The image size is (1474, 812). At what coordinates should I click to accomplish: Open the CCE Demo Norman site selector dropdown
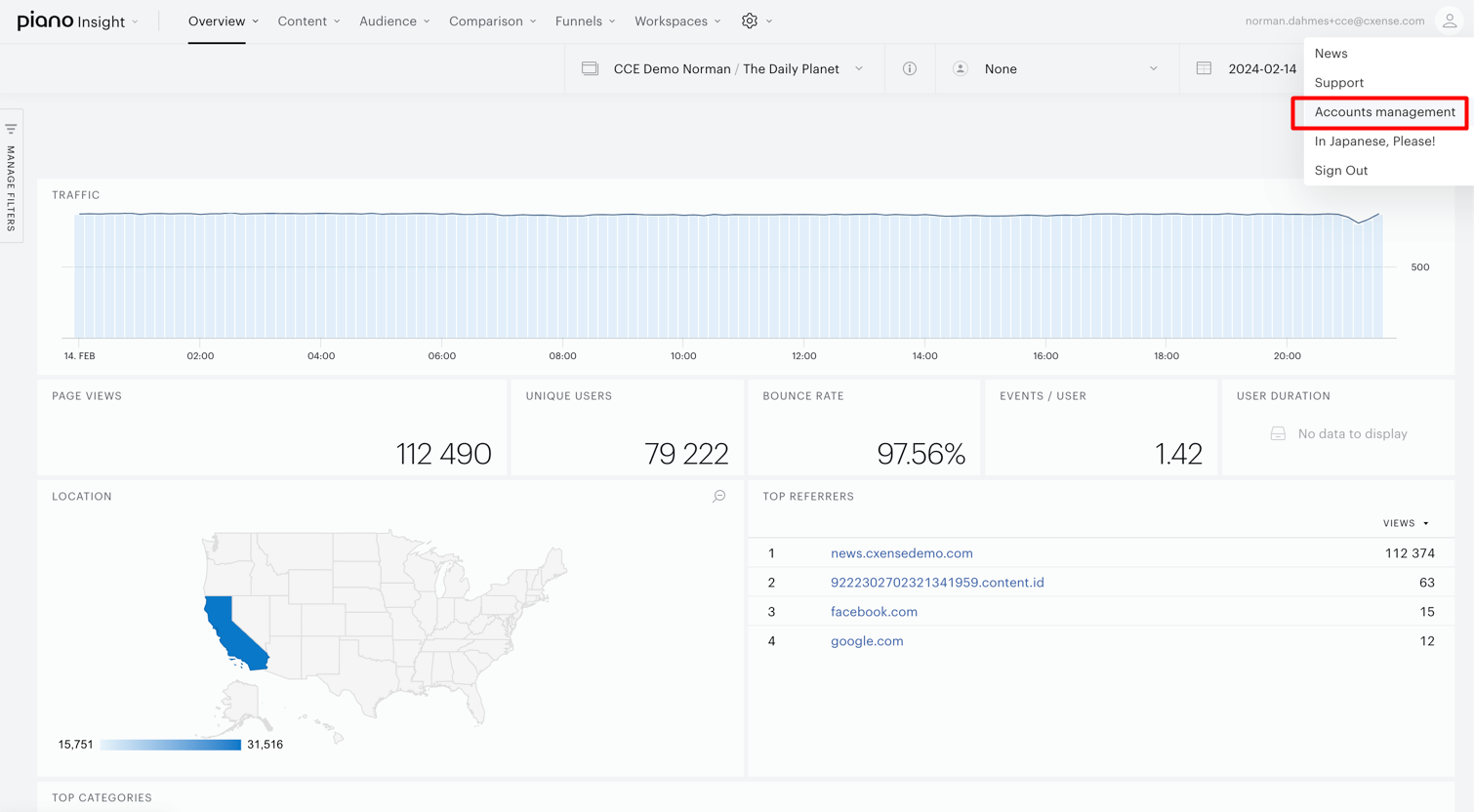pos(724,68)
